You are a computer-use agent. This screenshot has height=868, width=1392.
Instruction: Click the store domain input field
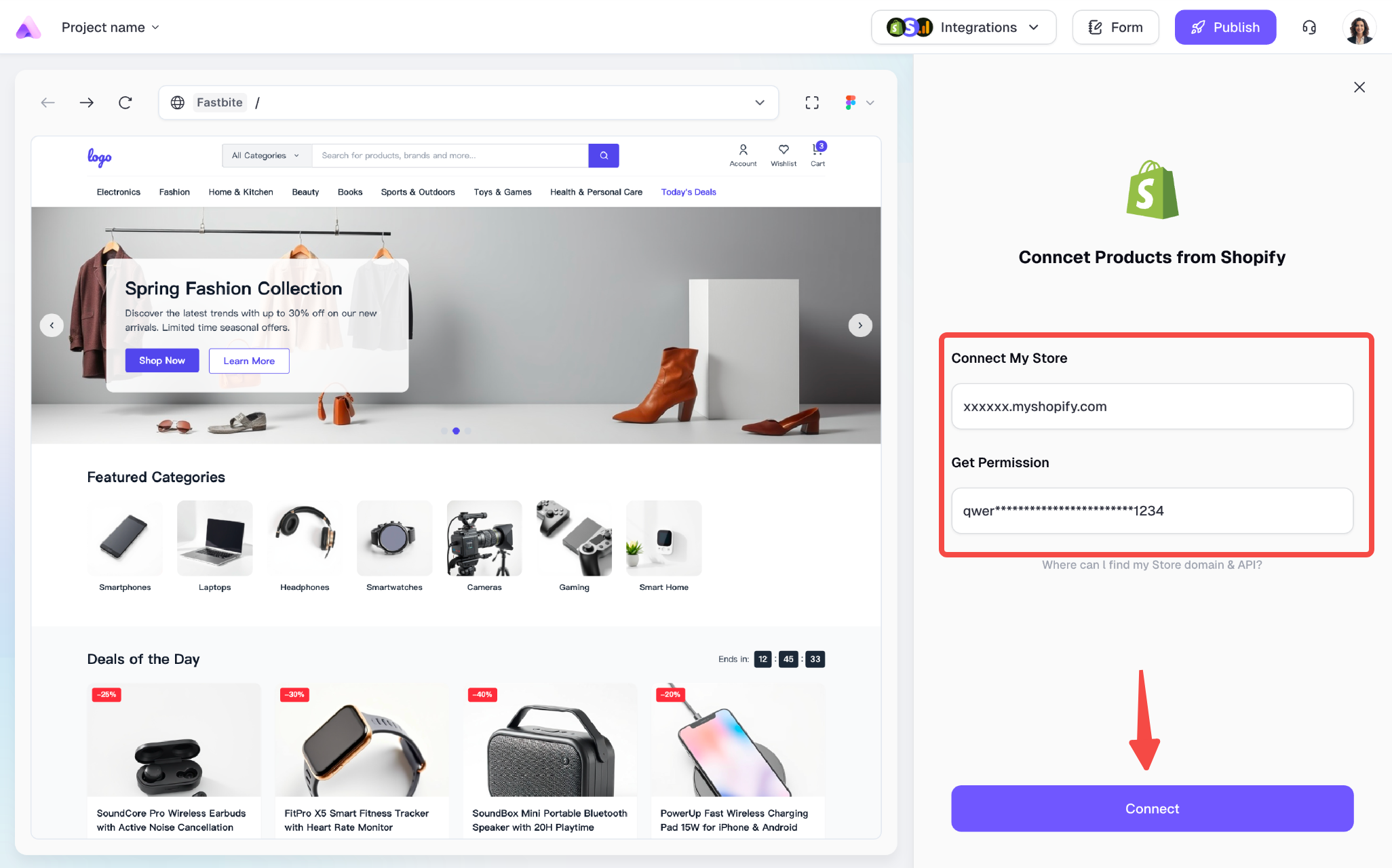(x=1152, y=406)
